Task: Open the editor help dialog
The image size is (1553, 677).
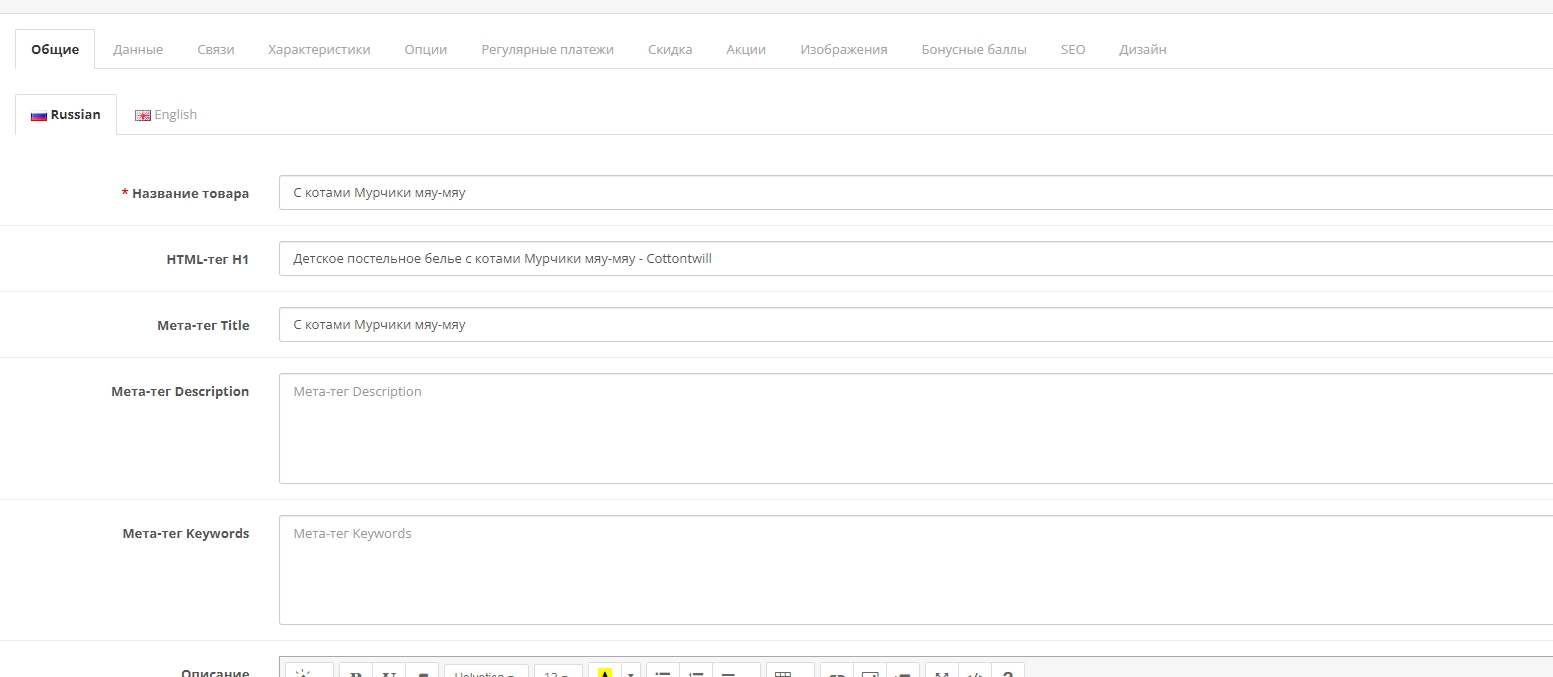Action: pyautogui.click(x=1008, y=673)
